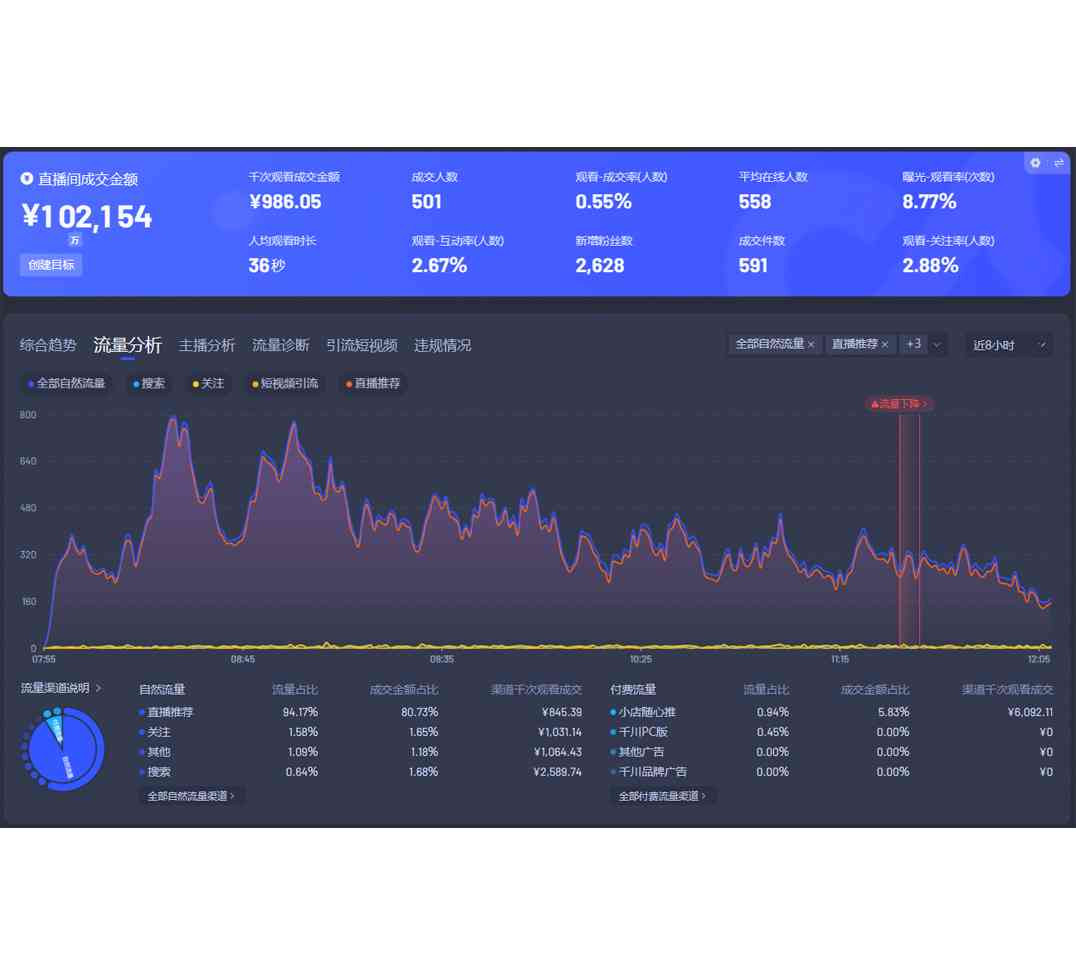Open the 近8小时 time range dropdown
The image size is (1076, 976).
pos(1008,344)
